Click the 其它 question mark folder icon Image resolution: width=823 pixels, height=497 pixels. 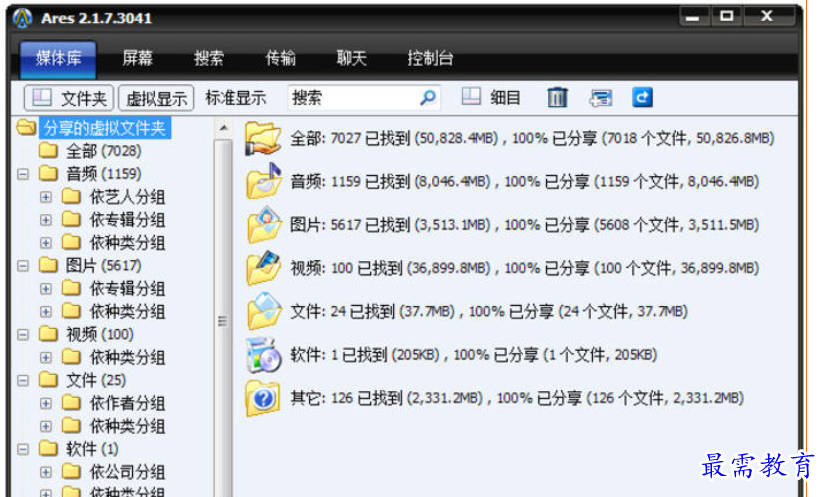coord(262,398)
